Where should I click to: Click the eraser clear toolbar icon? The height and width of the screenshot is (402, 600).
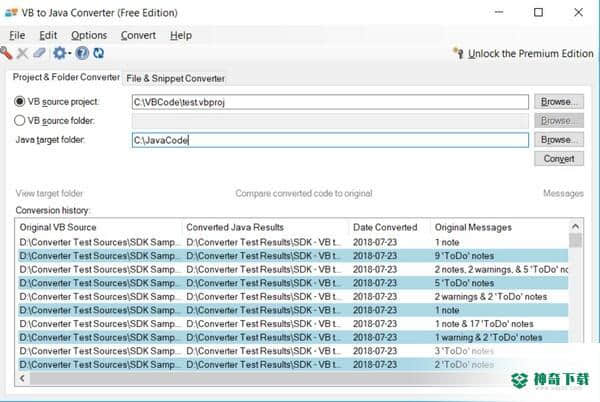click(x=39, y=53)
